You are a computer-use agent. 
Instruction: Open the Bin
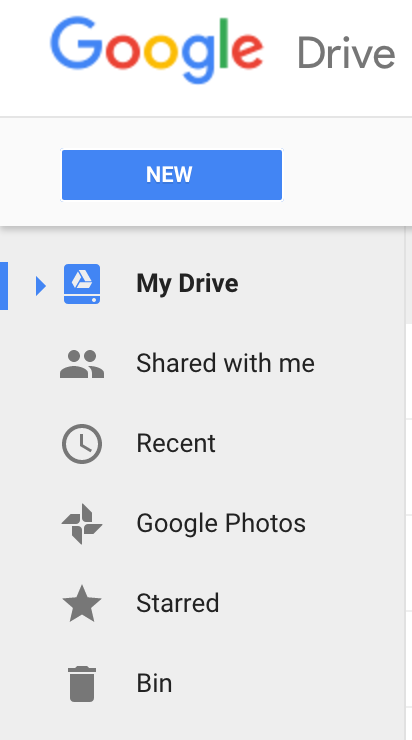(x=154, y=683)
